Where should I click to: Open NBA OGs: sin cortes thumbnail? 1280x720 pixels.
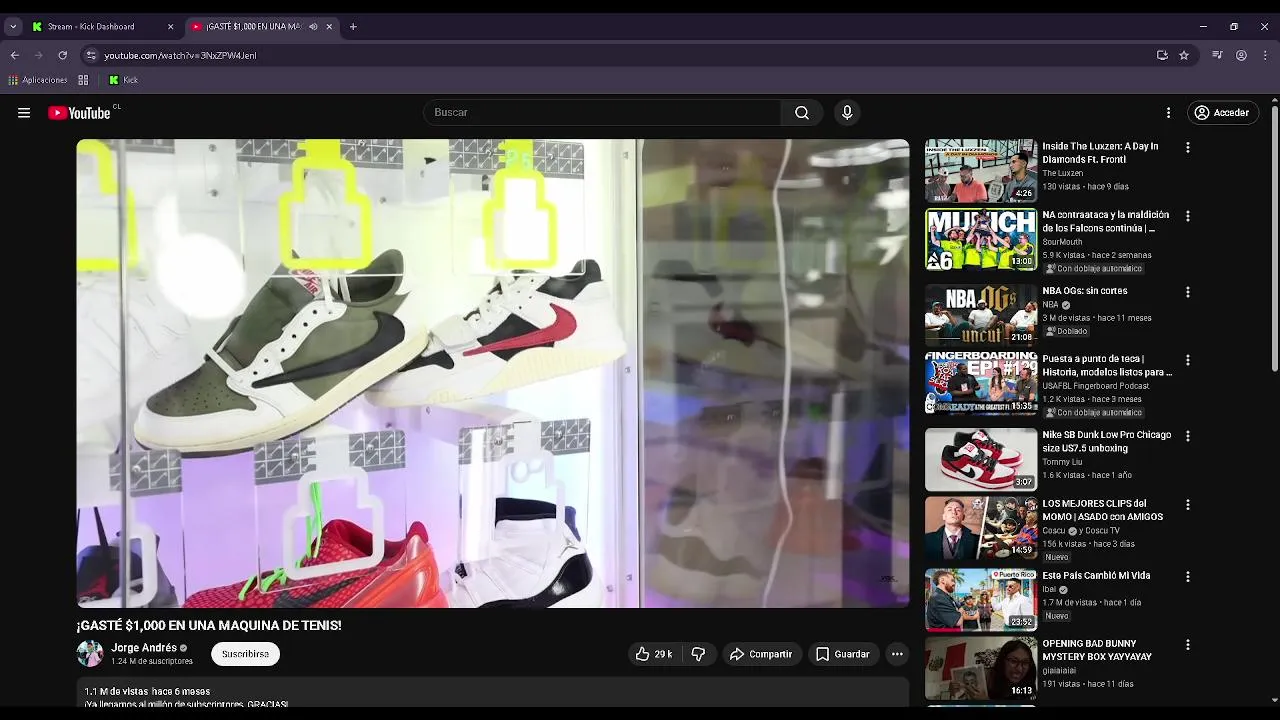click(x=981, y=315)
